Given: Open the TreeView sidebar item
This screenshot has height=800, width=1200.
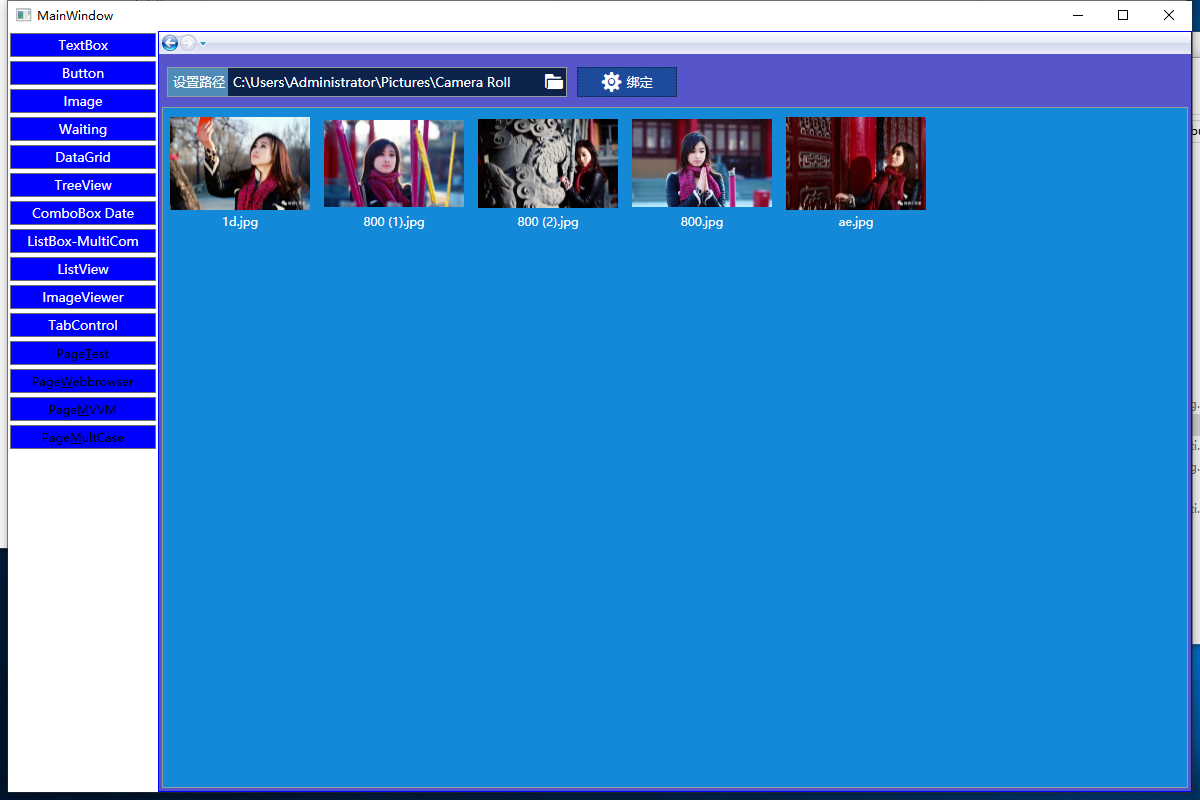Looking at the screenshot, I should 83,185.
